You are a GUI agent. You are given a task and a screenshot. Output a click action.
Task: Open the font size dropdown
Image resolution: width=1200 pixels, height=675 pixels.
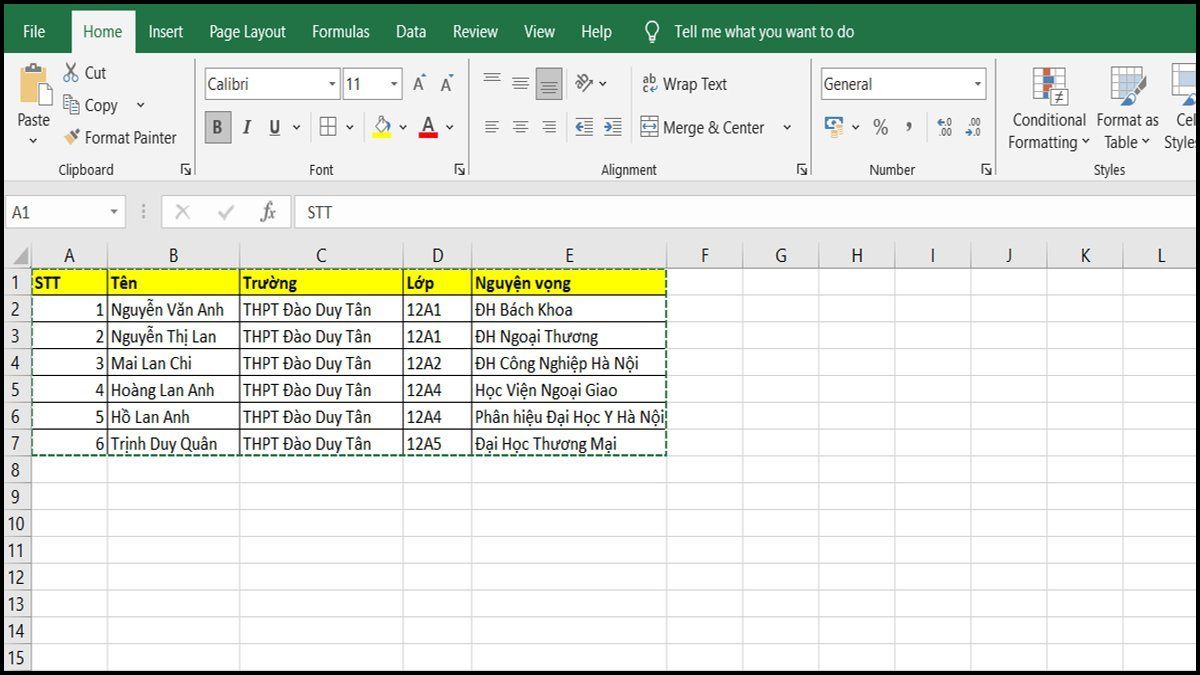tap(395, 85)
